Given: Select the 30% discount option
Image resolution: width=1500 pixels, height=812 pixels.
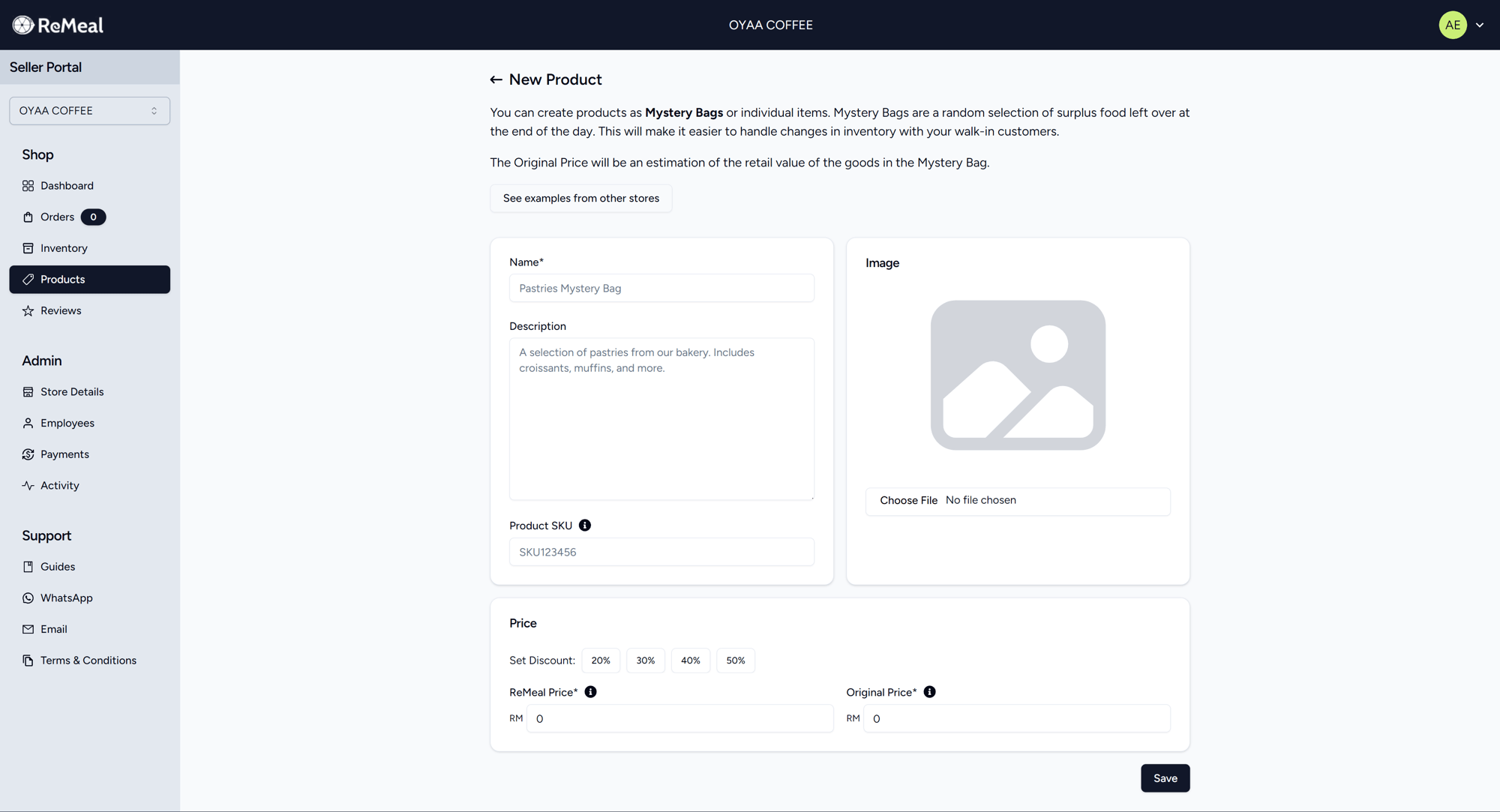Looking at the screenshot, I should (645, 661).
